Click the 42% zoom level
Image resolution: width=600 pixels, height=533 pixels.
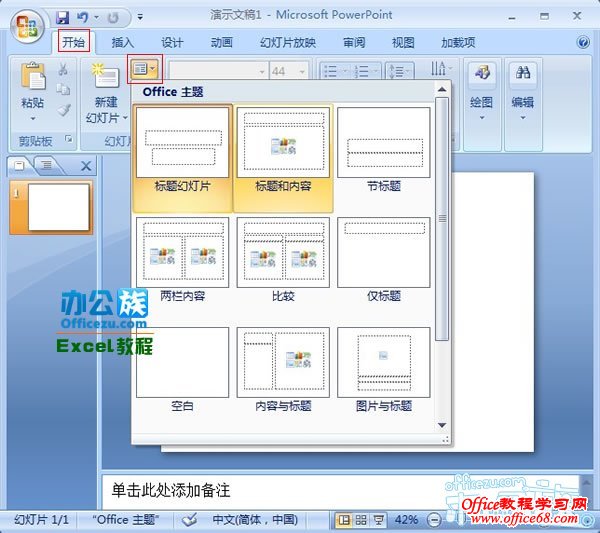click(x=406, y=520)
